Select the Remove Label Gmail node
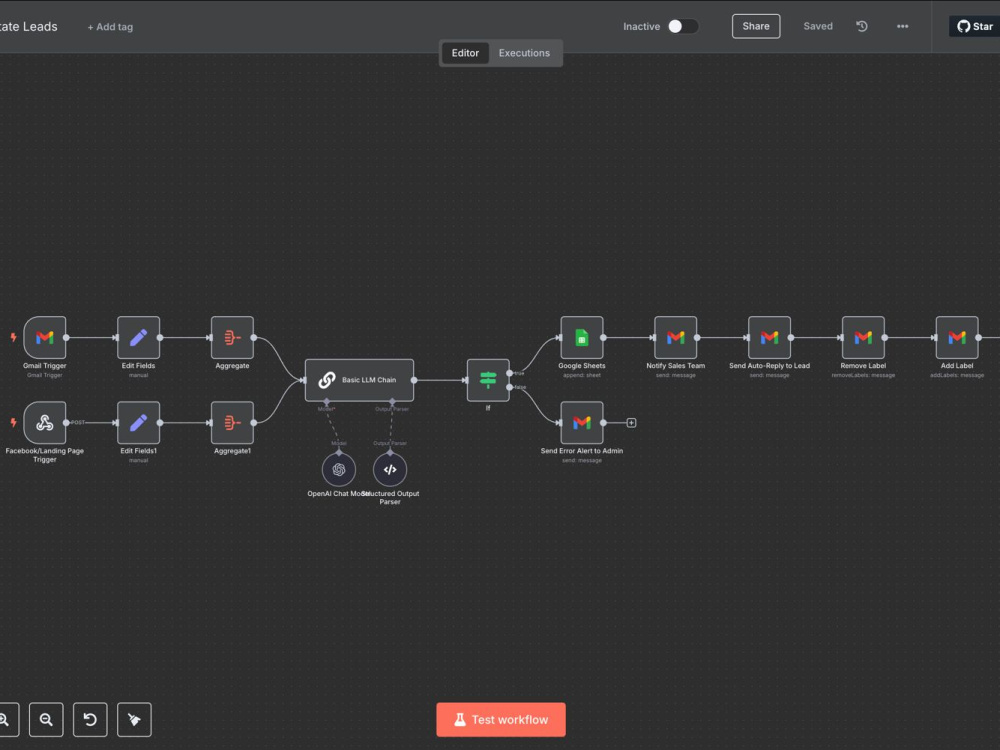 [x=863, y=337]
